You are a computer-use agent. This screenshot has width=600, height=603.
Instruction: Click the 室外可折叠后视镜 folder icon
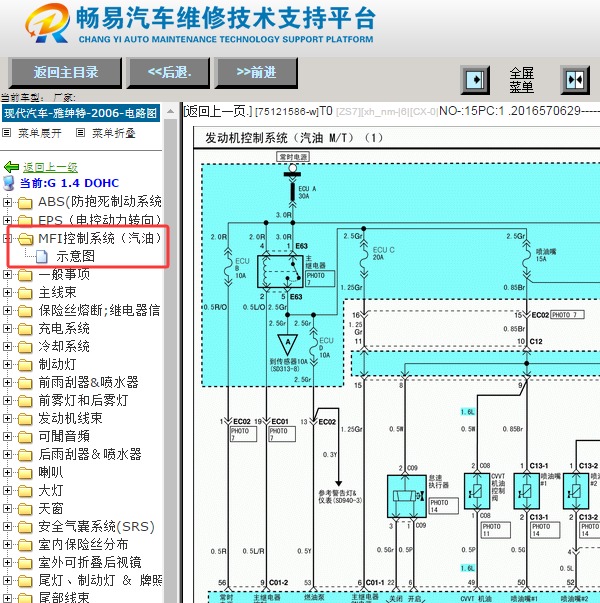(25, 563)
